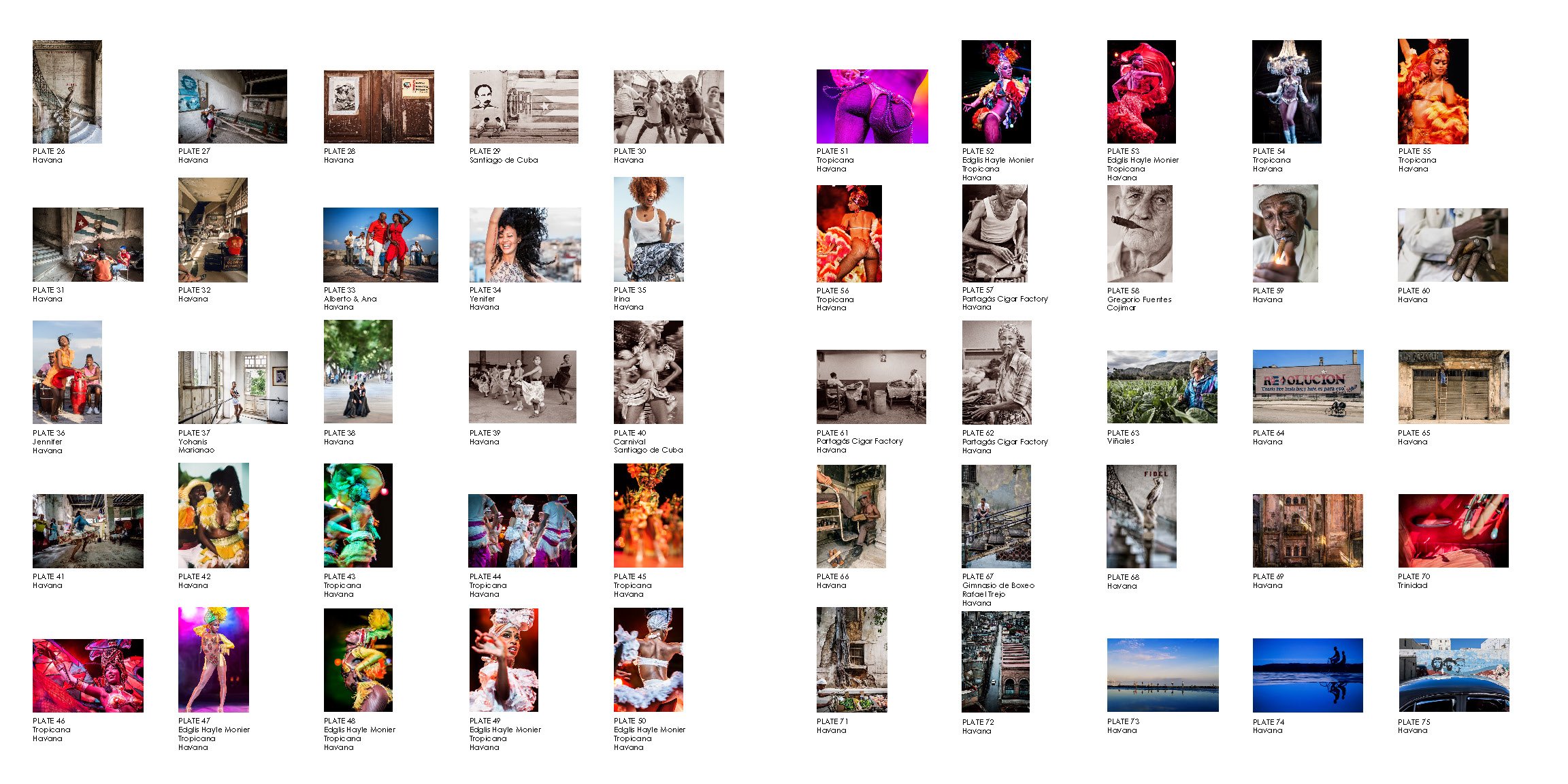Open the Plate 30 children running photo
The width and height of the screenshot is (1568, 784).
coord(669,107)
